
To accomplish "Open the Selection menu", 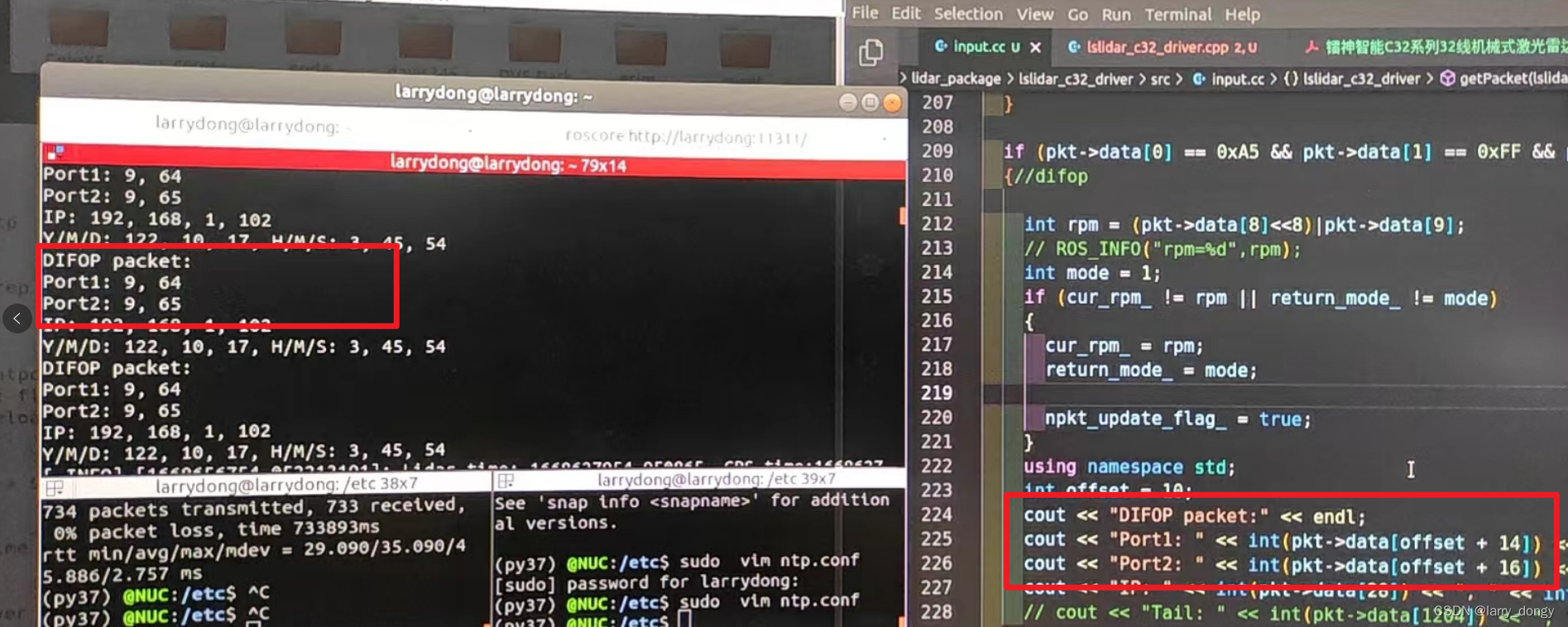I will 968,14.
